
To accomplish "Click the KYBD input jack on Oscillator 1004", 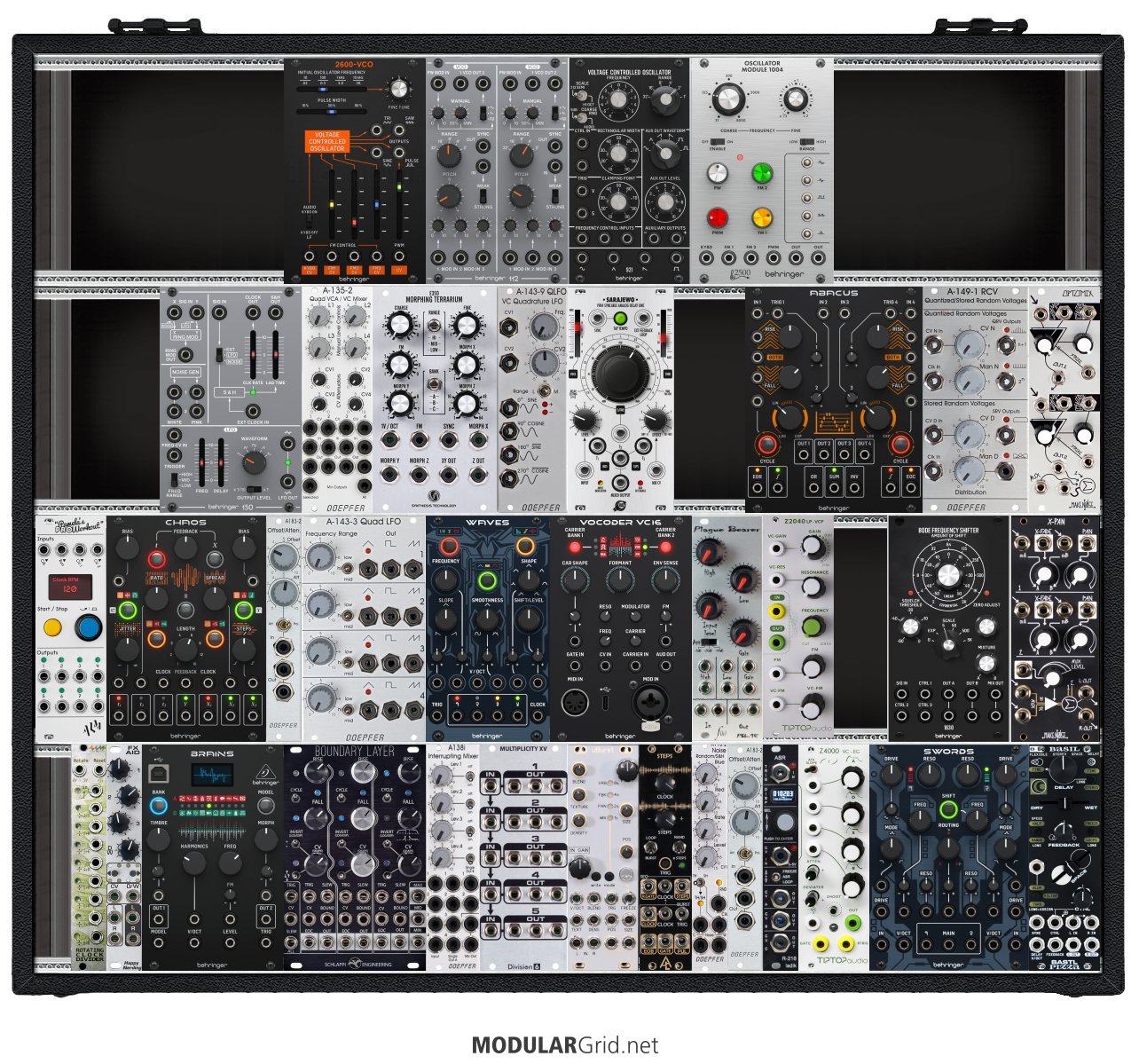I will 707,258.
